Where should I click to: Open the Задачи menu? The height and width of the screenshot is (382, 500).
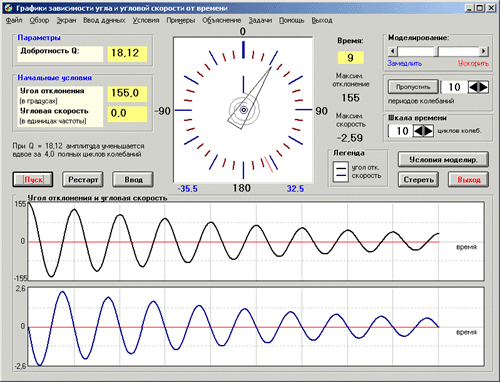pos(260,20)
